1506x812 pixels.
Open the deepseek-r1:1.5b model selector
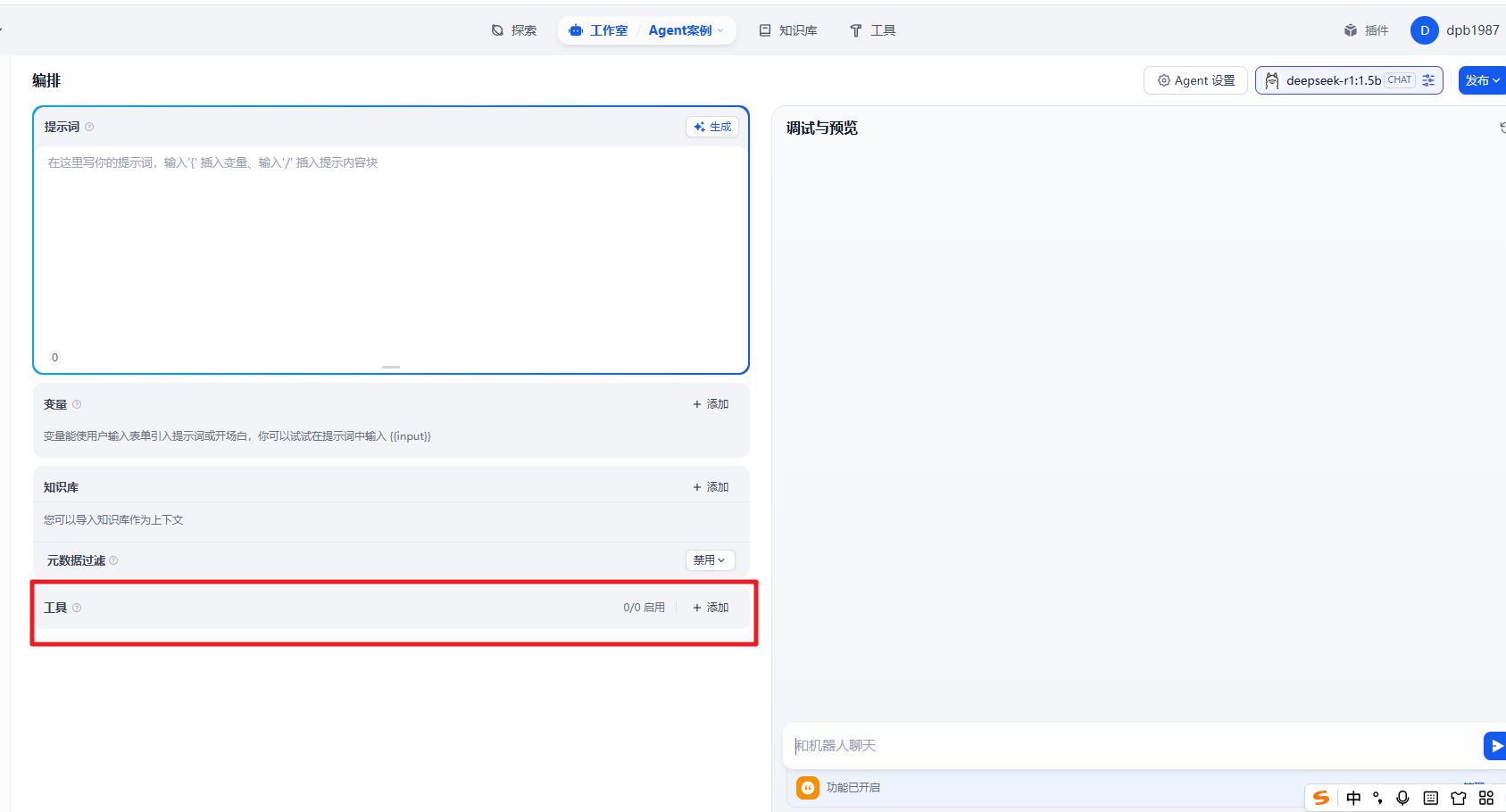point(1334,80)
